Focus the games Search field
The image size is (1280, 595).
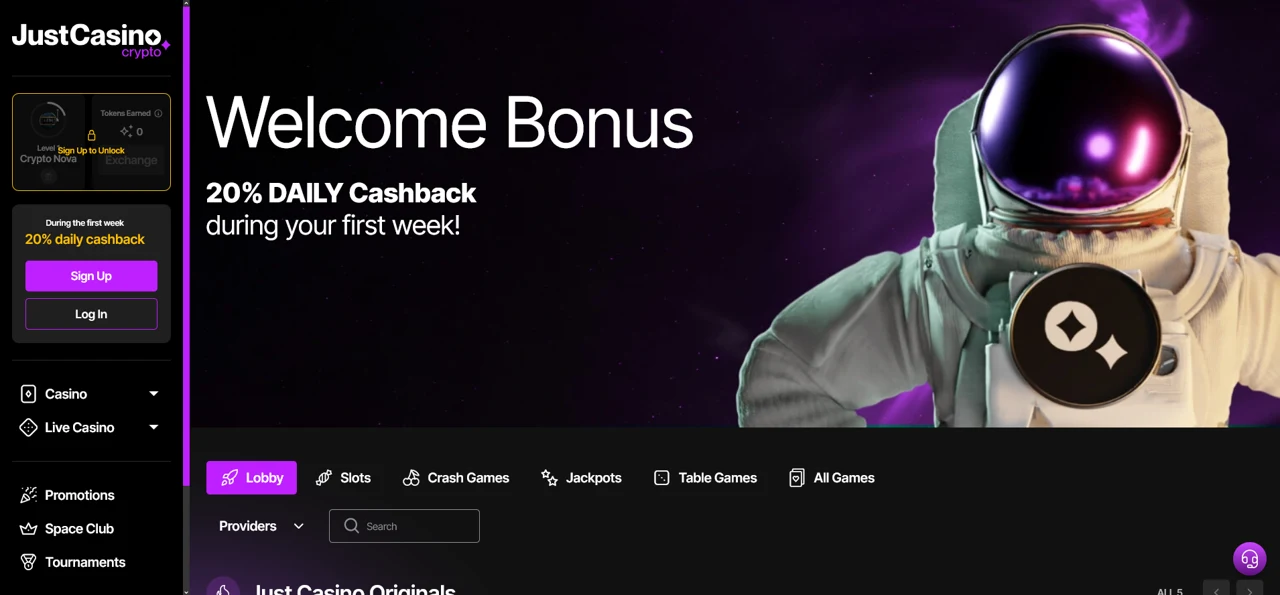404,526
